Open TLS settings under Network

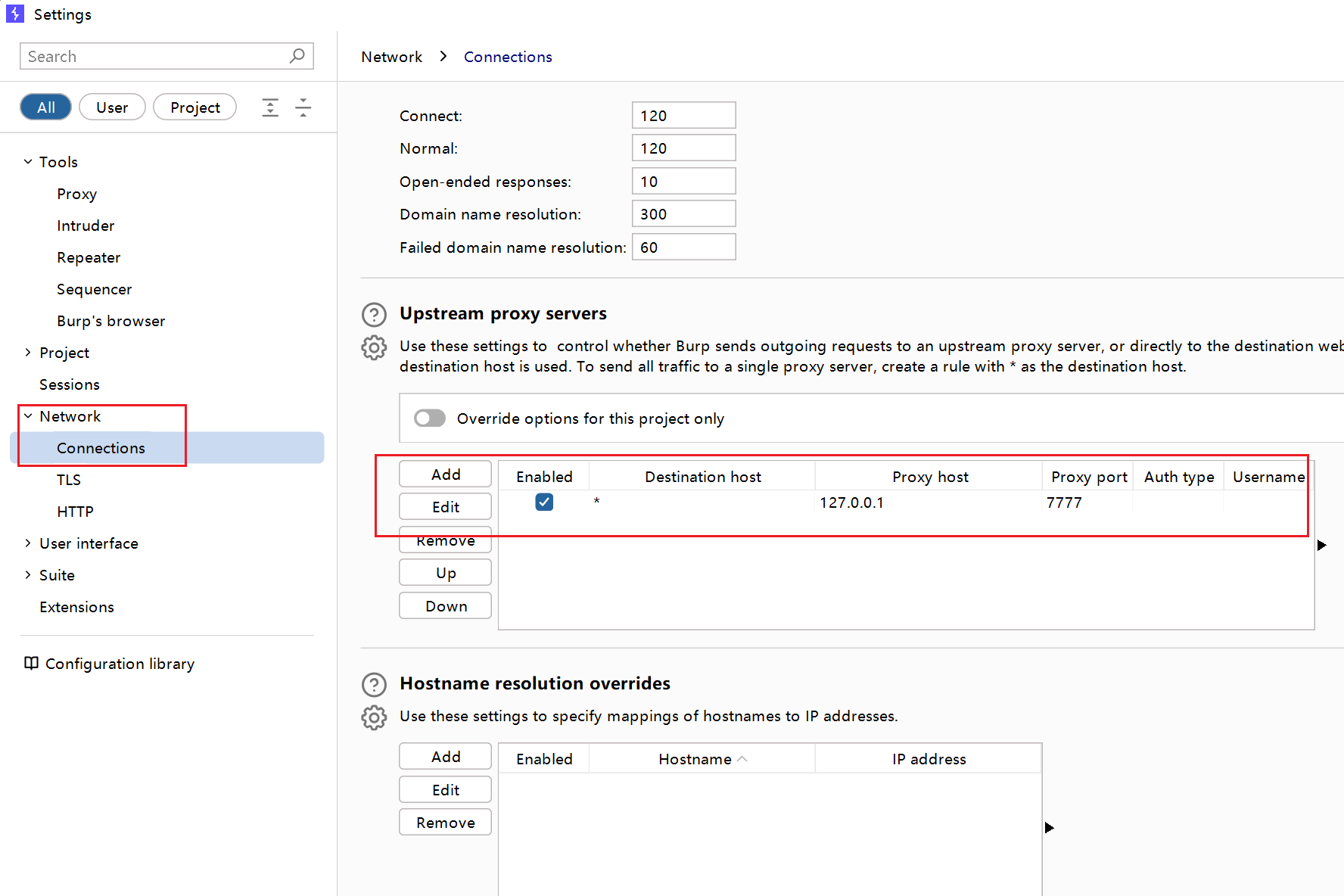[x=69, y=480]
